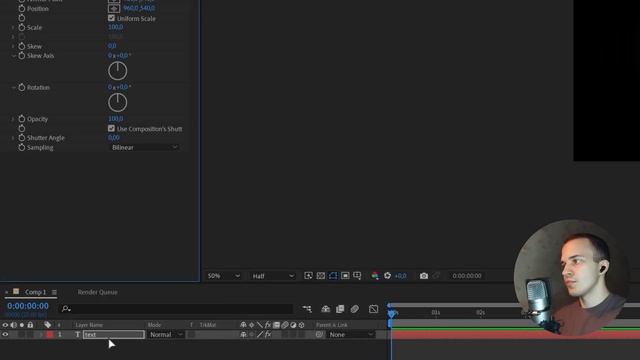Click the red label color of text layer
This screenshot has width=640, height=360.
[50, 334]
